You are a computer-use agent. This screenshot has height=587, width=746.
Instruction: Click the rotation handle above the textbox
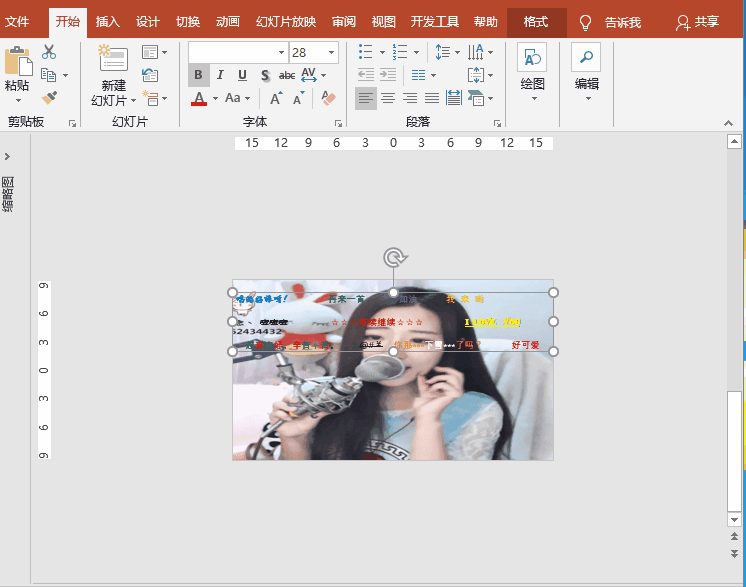394,258
